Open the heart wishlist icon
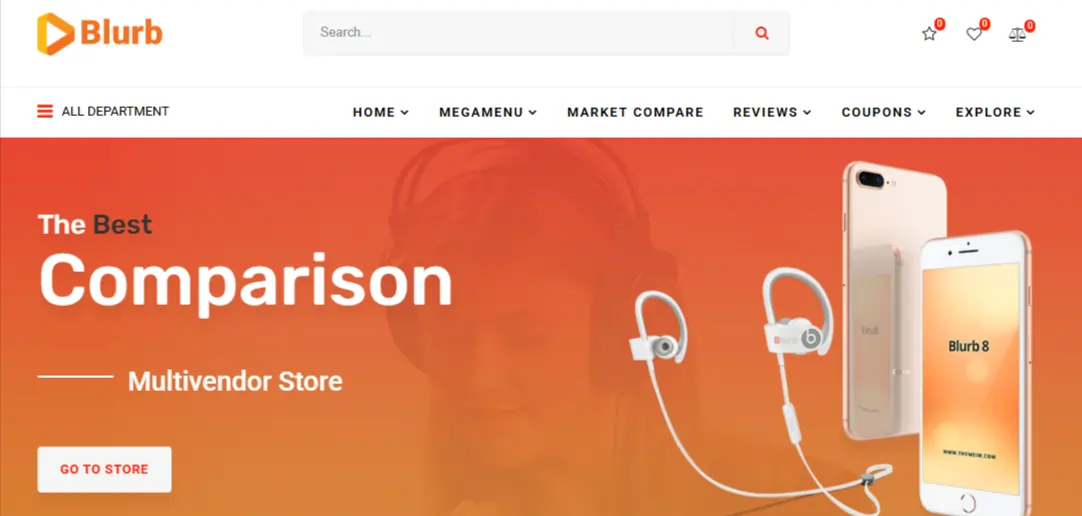The image size is (1082, 516). tap(974, 33)
